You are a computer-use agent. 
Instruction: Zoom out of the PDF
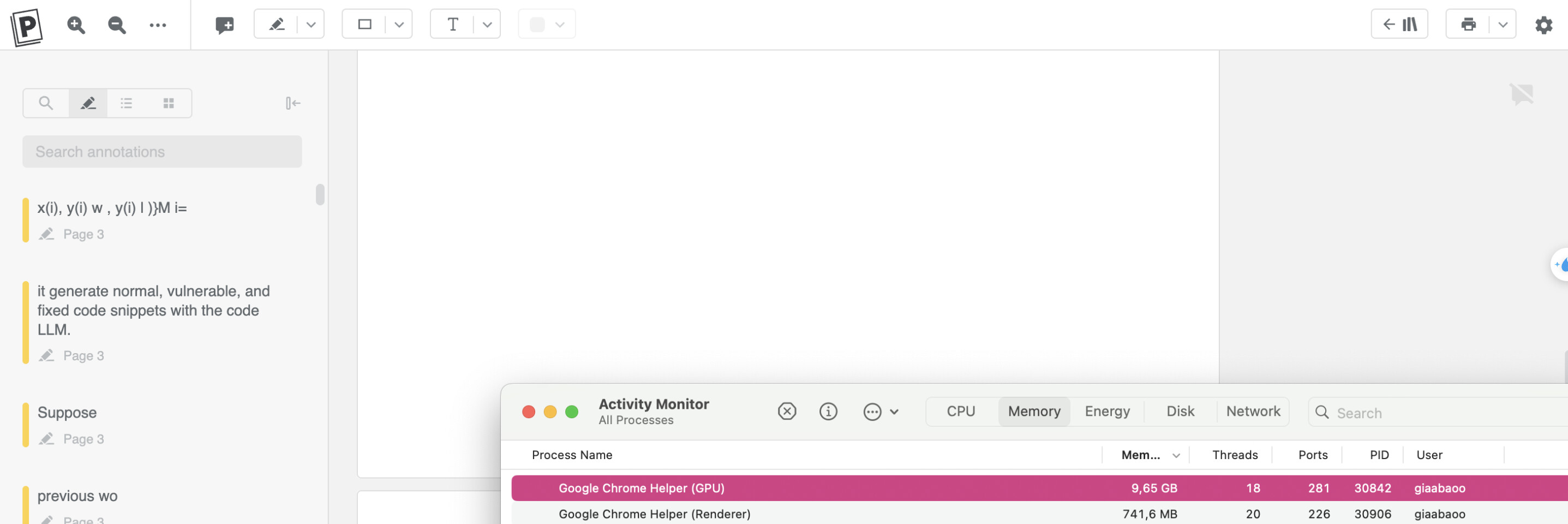[x=117, y=25]
